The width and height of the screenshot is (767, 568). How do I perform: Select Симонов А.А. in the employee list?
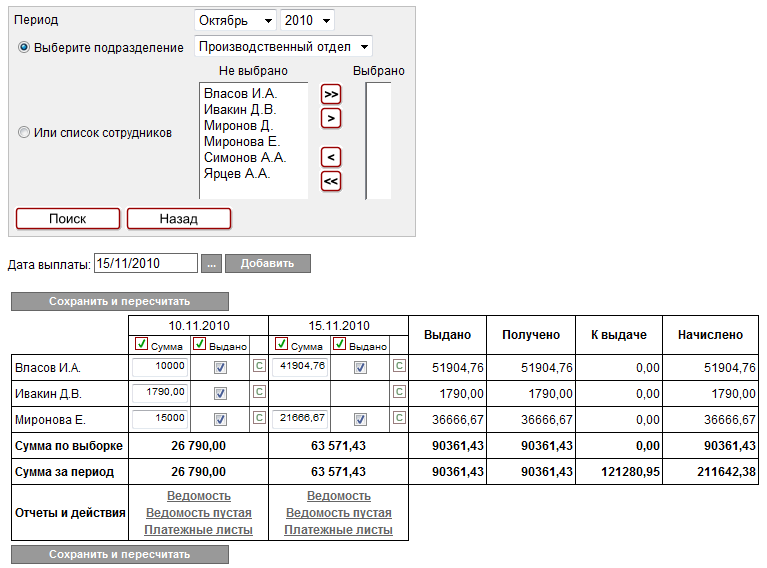pos(245,157)
